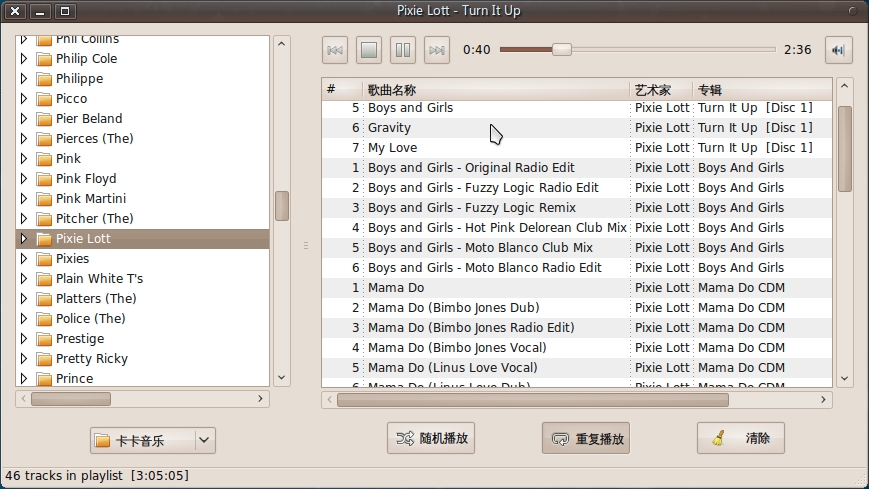Screen dimensions: 869x489
Task: Sort by 歌曲名称 column header
Action: (x=496, y=89)
